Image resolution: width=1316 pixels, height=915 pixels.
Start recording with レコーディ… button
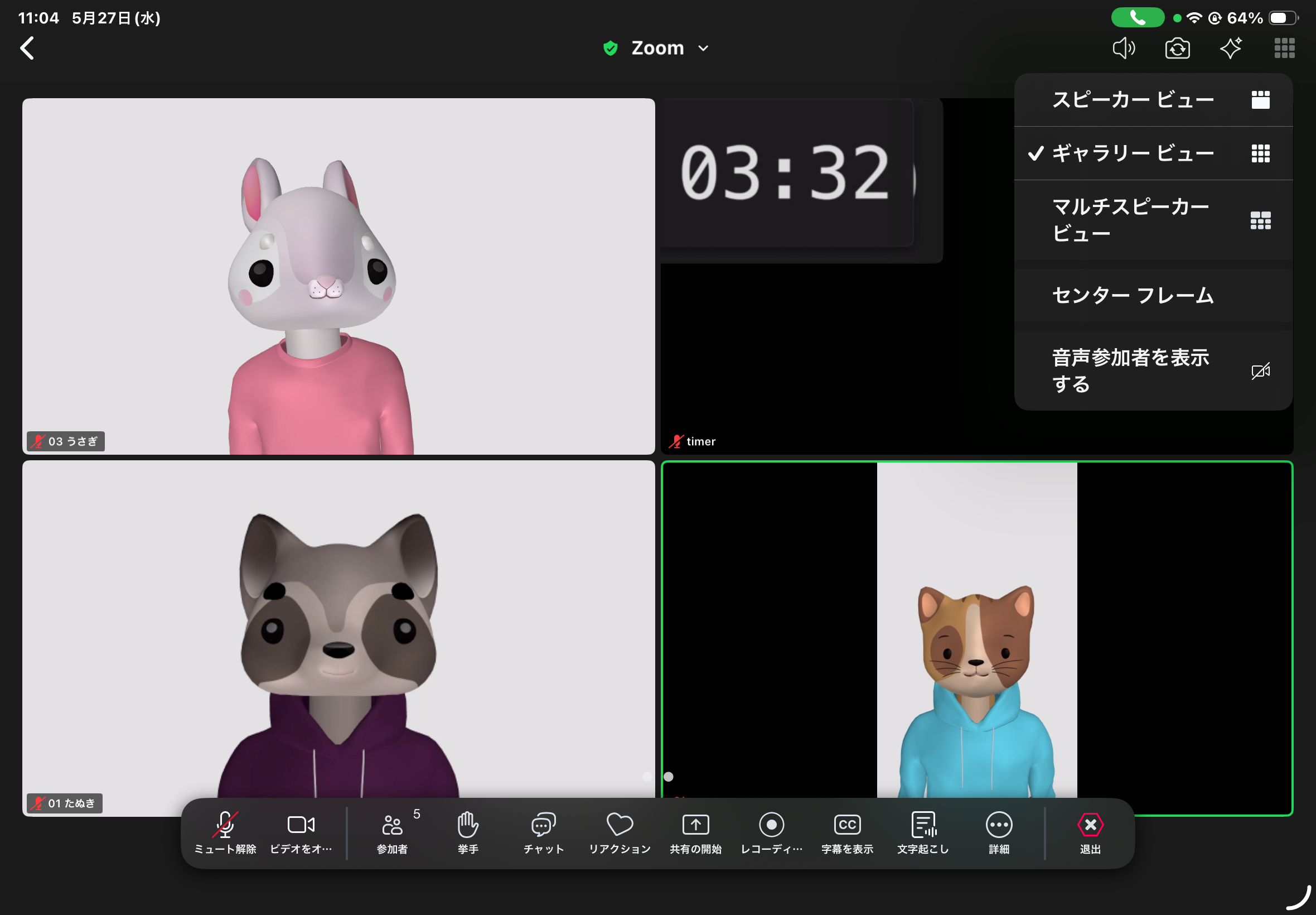click(771, 833)
